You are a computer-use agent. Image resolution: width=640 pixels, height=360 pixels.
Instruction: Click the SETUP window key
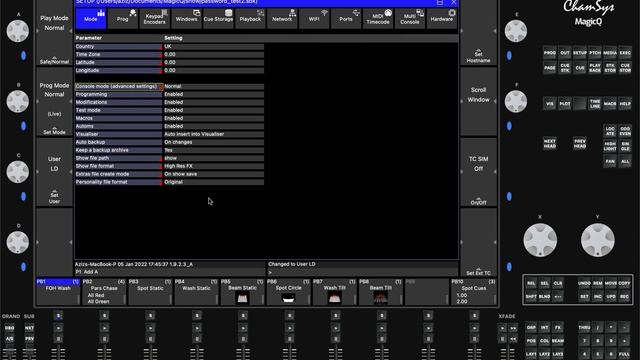coord(580,53)
